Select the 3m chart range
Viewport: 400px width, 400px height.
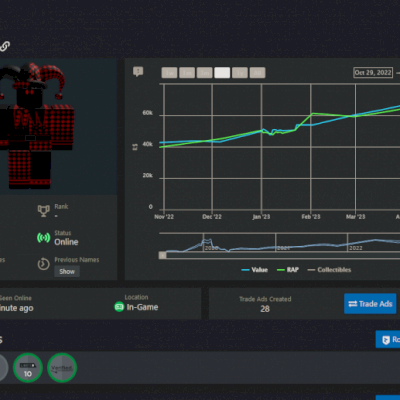pos(204,73)
